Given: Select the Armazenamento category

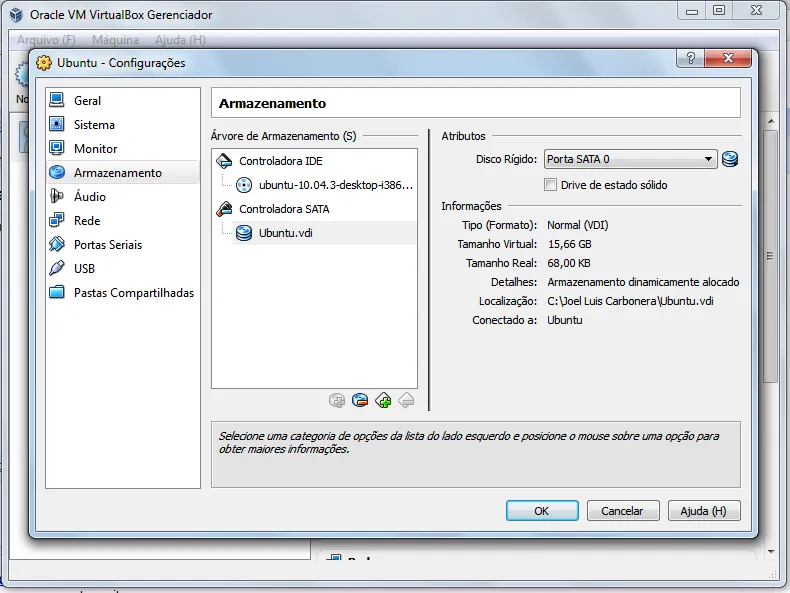Looking at the screenshot, I should pyautogui.click(x=122, y=173).
